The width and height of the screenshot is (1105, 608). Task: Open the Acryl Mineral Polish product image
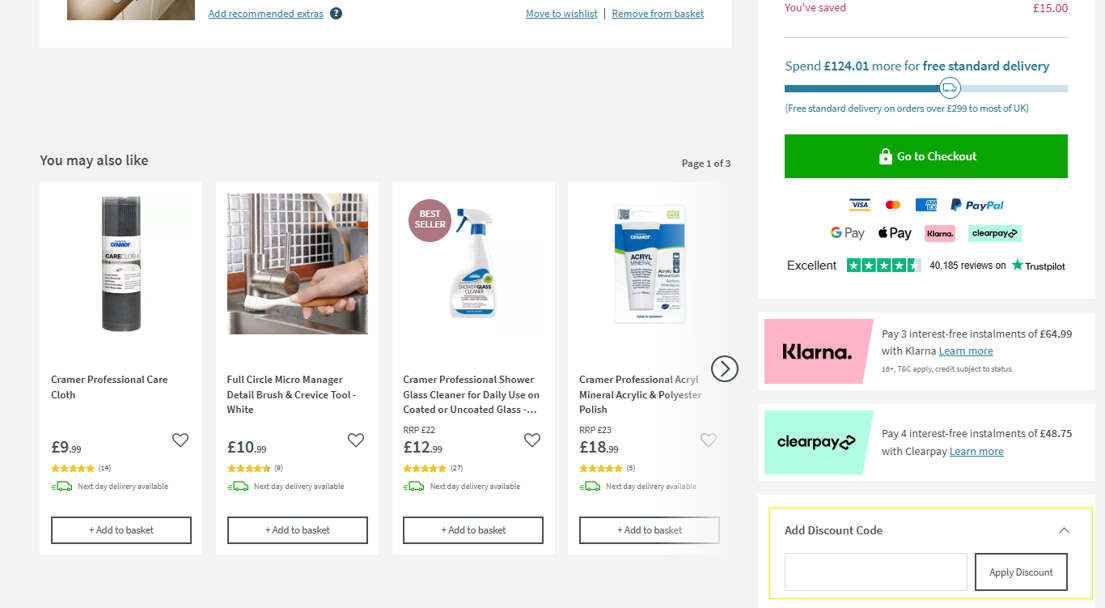click(649, 264)
